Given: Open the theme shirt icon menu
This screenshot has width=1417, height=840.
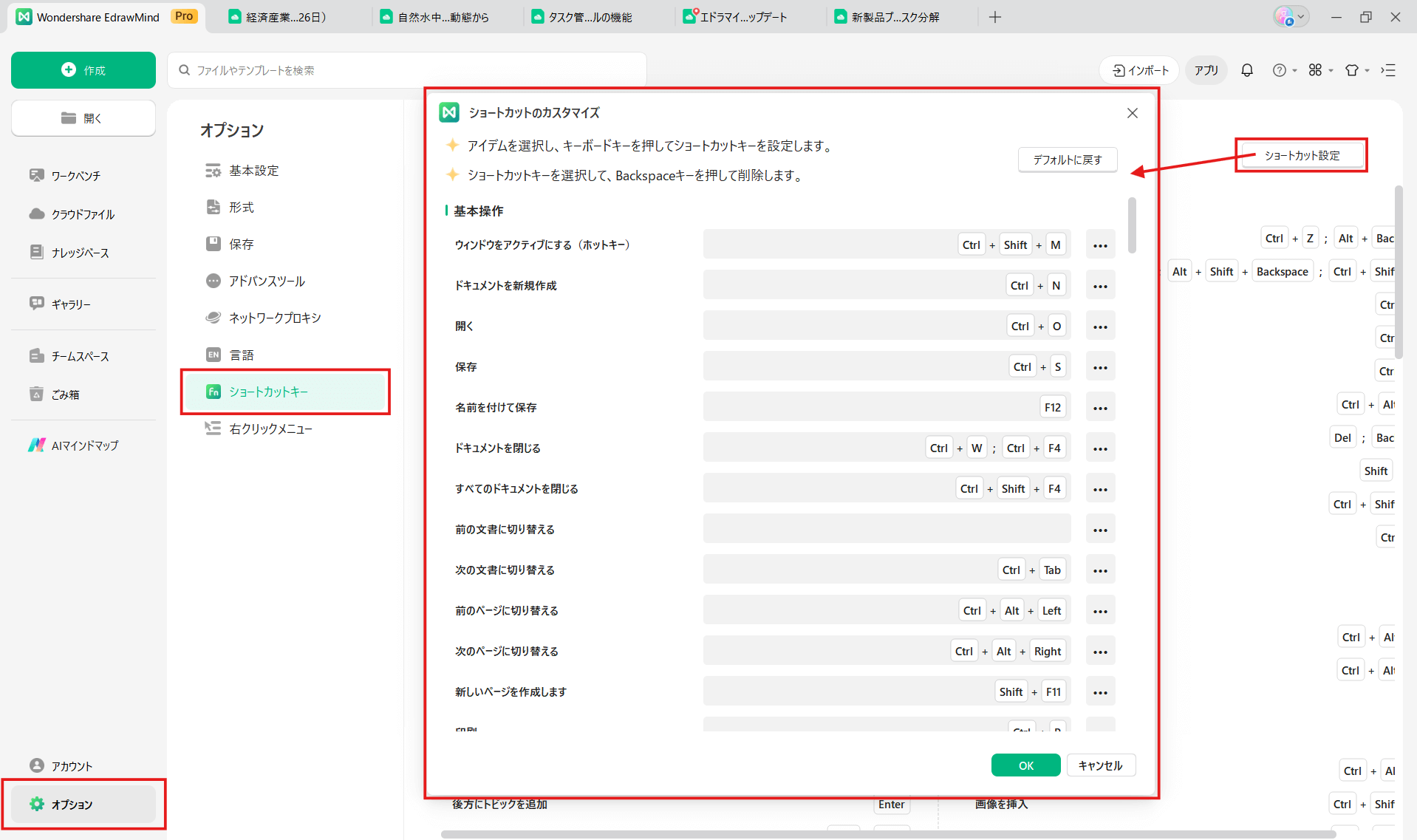Looking at the screenshot, I should click(x=1352, y=70).
